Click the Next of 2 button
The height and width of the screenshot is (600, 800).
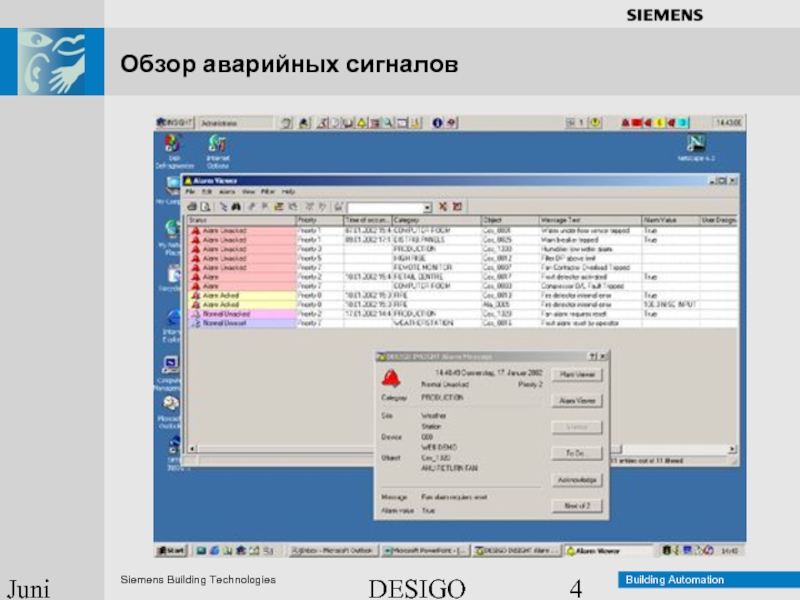[x=577, y=506]
